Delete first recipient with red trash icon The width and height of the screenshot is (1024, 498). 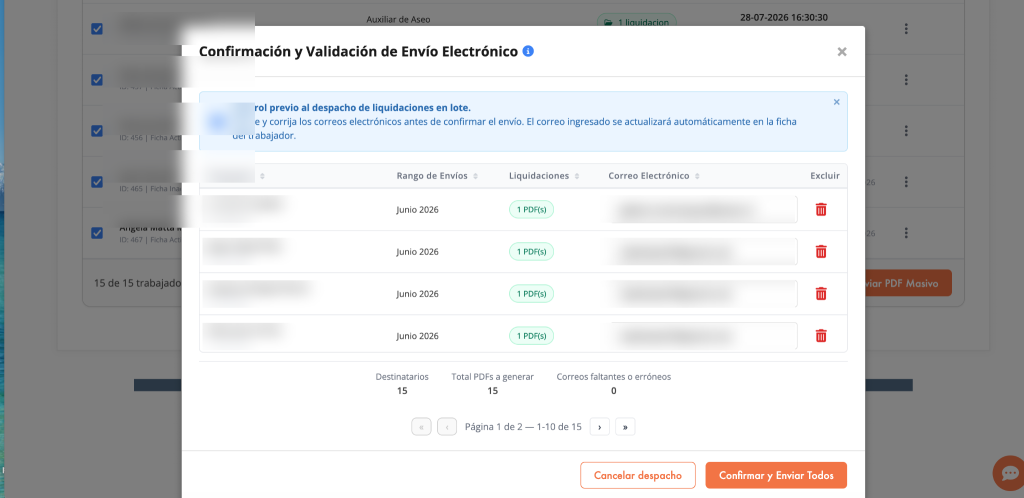(821, 210)
